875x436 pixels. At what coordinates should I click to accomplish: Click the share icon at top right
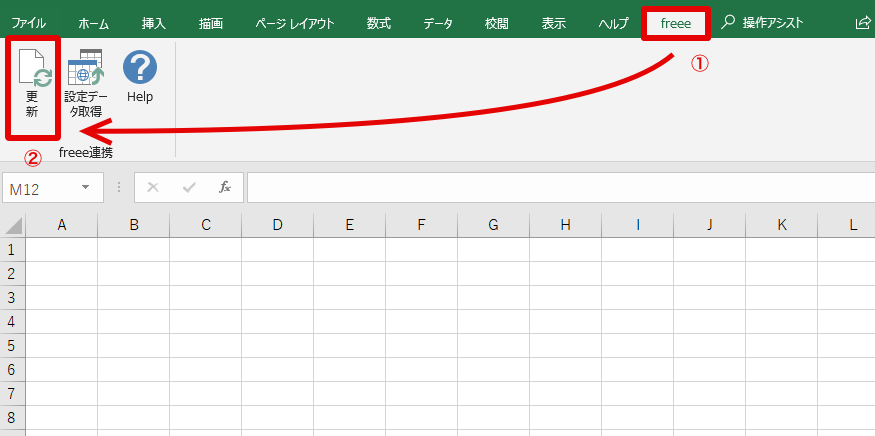[x=863, y=23]
